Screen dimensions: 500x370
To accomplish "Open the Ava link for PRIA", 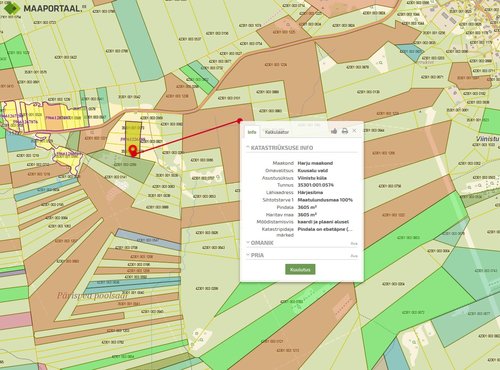I will [x=354, y=256].
